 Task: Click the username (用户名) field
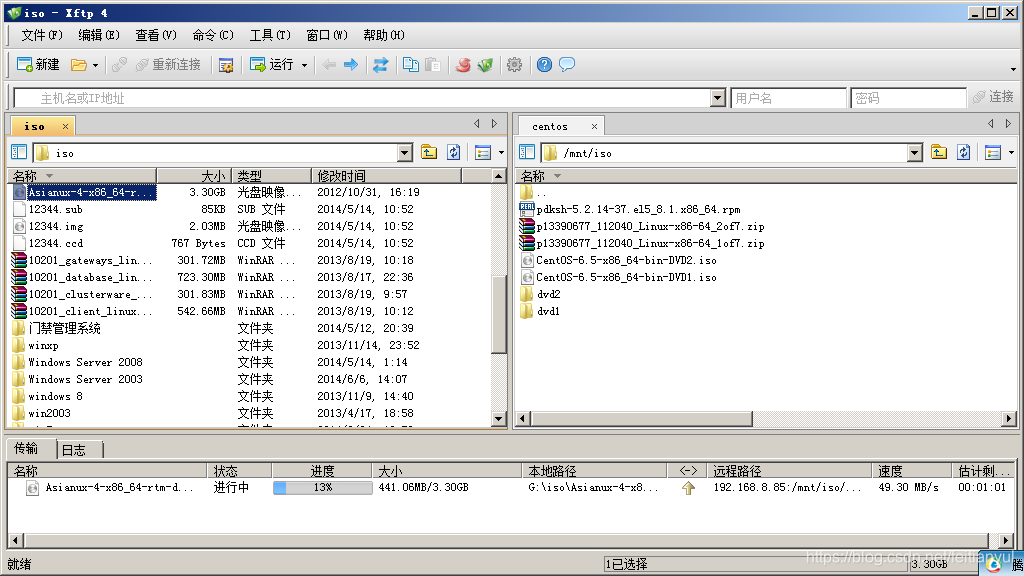[x=788, y=98]
